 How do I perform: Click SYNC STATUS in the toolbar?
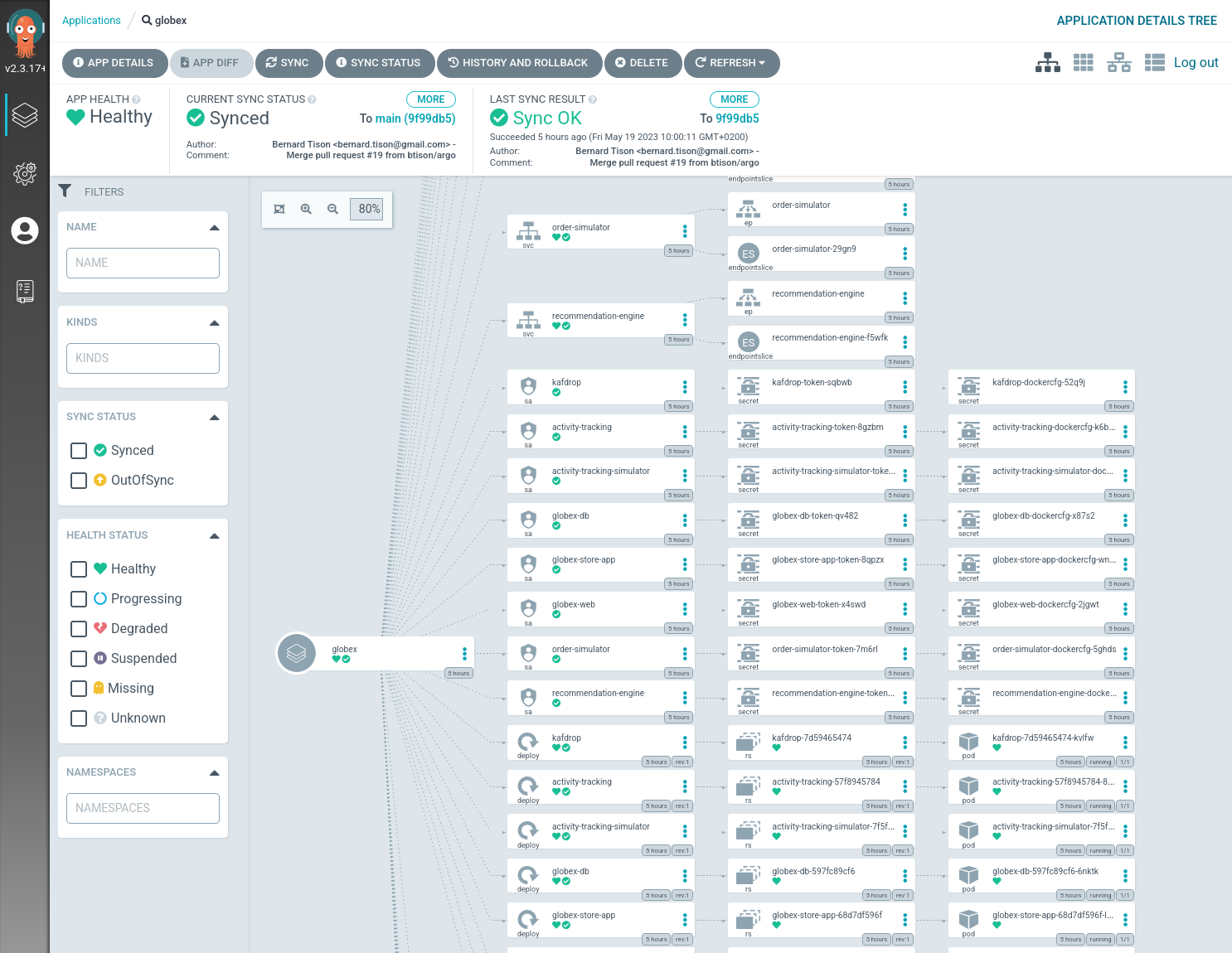(379, 63)
